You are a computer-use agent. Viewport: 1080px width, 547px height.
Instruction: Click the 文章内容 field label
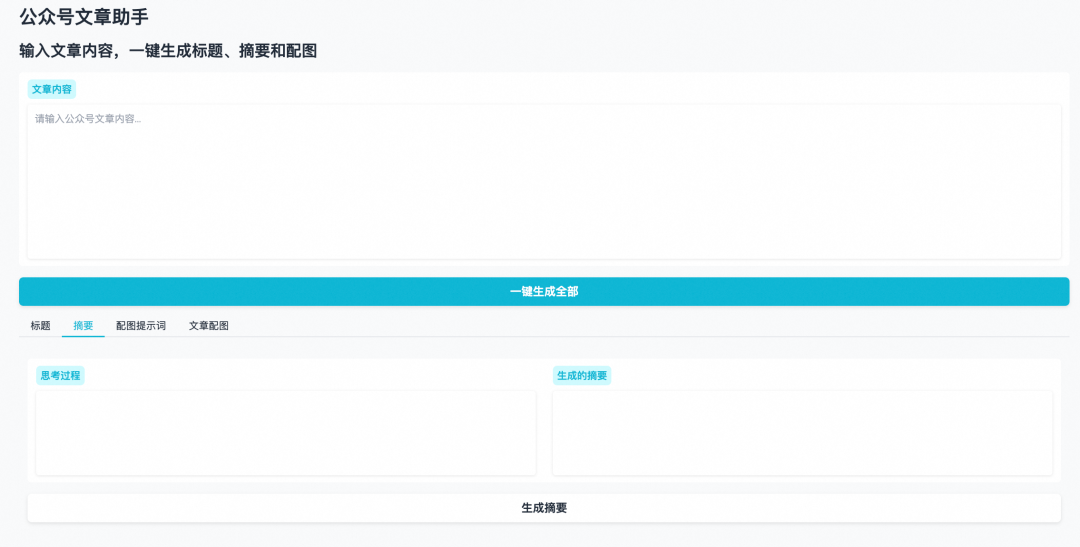[52, 89]
